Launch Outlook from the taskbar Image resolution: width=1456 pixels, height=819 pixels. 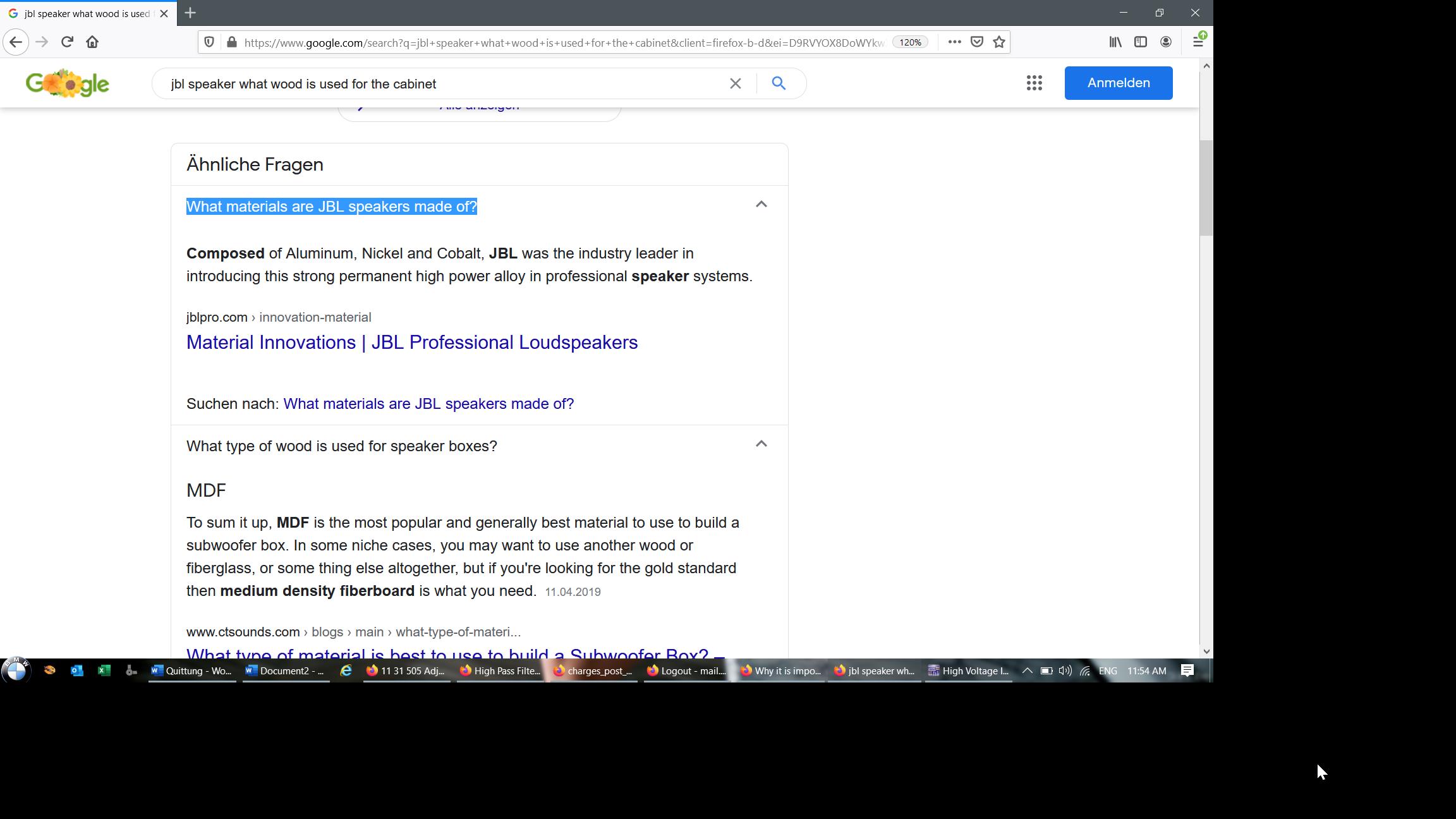click(76, 670)
